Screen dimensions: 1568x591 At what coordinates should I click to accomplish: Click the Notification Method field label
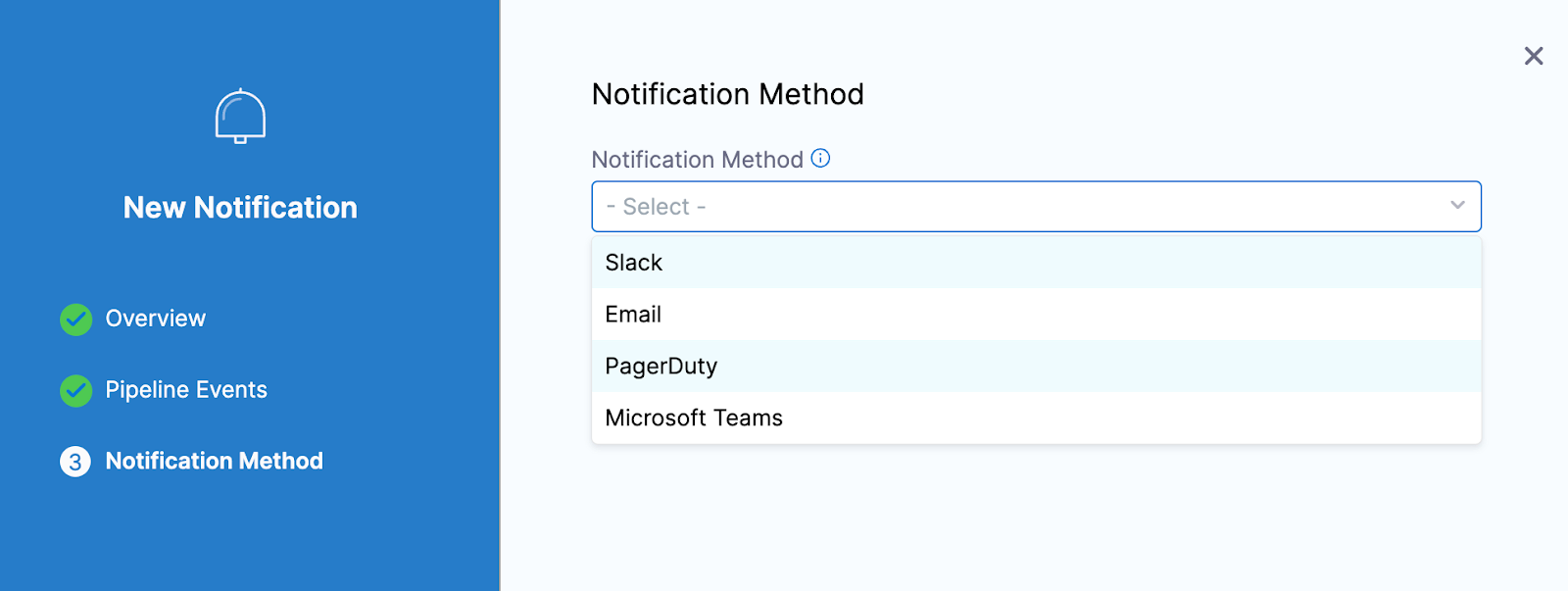[698, 160]
